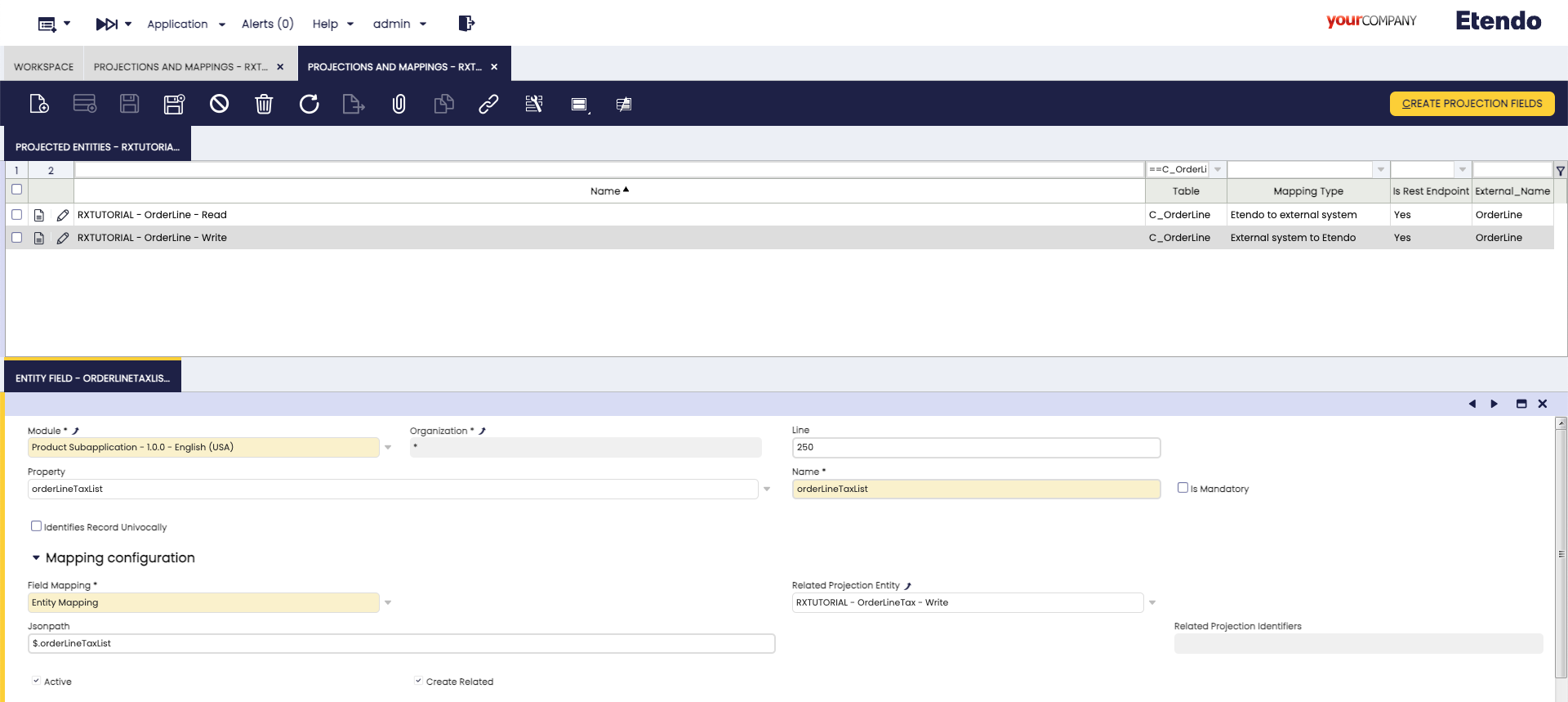This screenshot has height=702, width=1568.
Task: Delete record with the trash icon
Action: 264,104
